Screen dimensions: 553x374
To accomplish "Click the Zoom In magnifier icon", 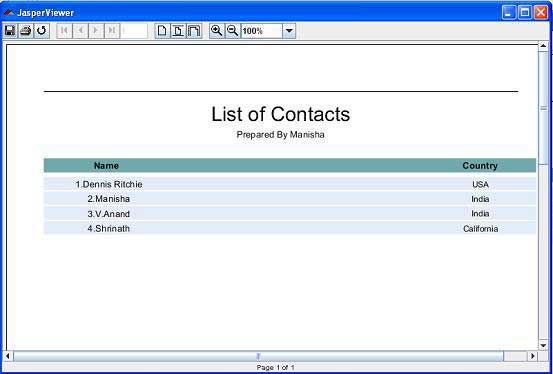I will 217,31.
